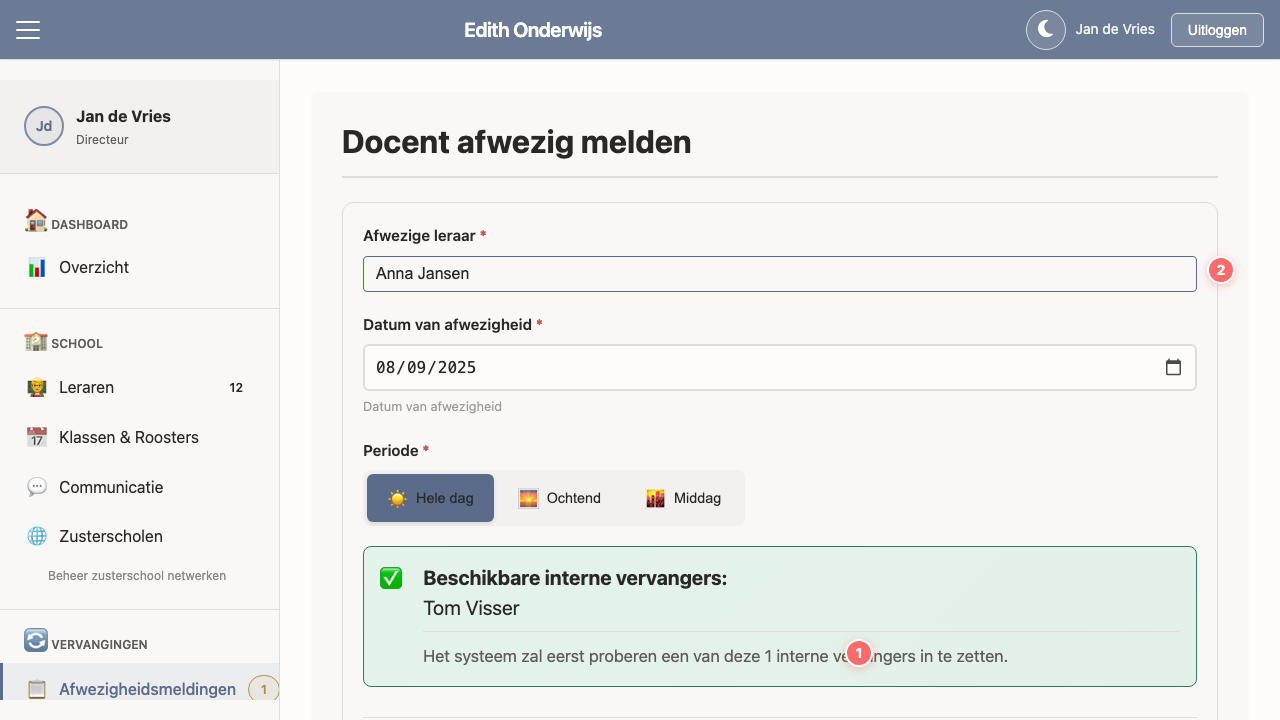This screenshot has width=1280, height=720.
Task: Open Klassen & Roosters page
Action: click(140, 437)
